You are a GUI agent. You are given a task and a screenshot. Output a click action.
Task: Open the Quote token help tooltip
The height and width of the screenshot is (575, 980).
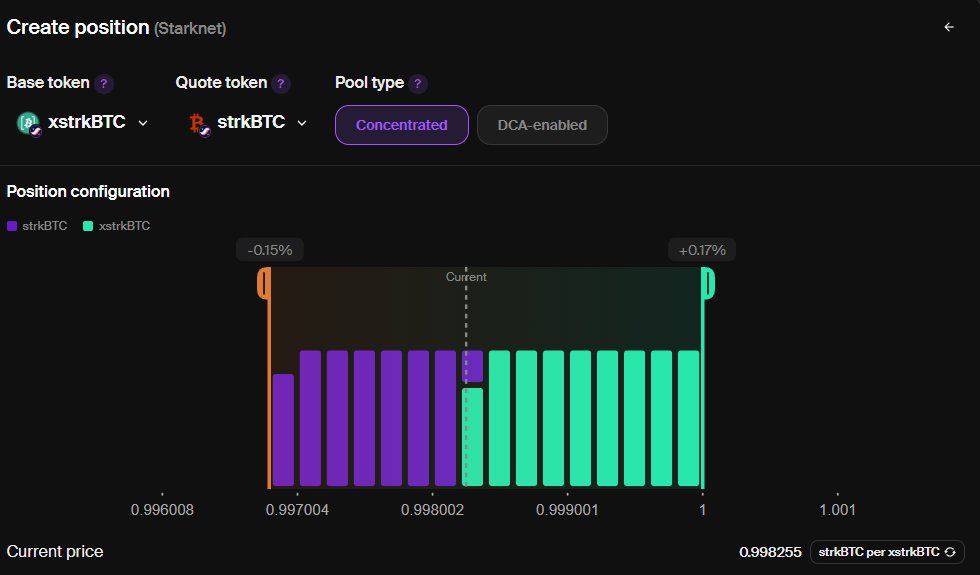point(281,83)
